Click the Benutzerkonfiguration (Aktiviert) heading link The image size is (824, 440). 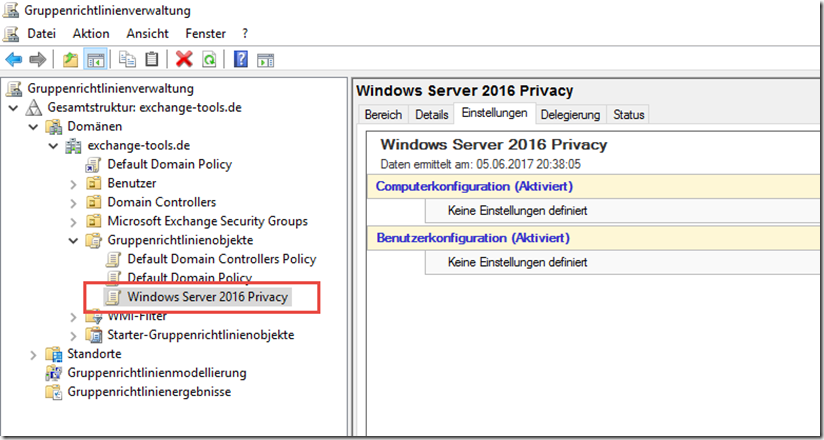472,238
